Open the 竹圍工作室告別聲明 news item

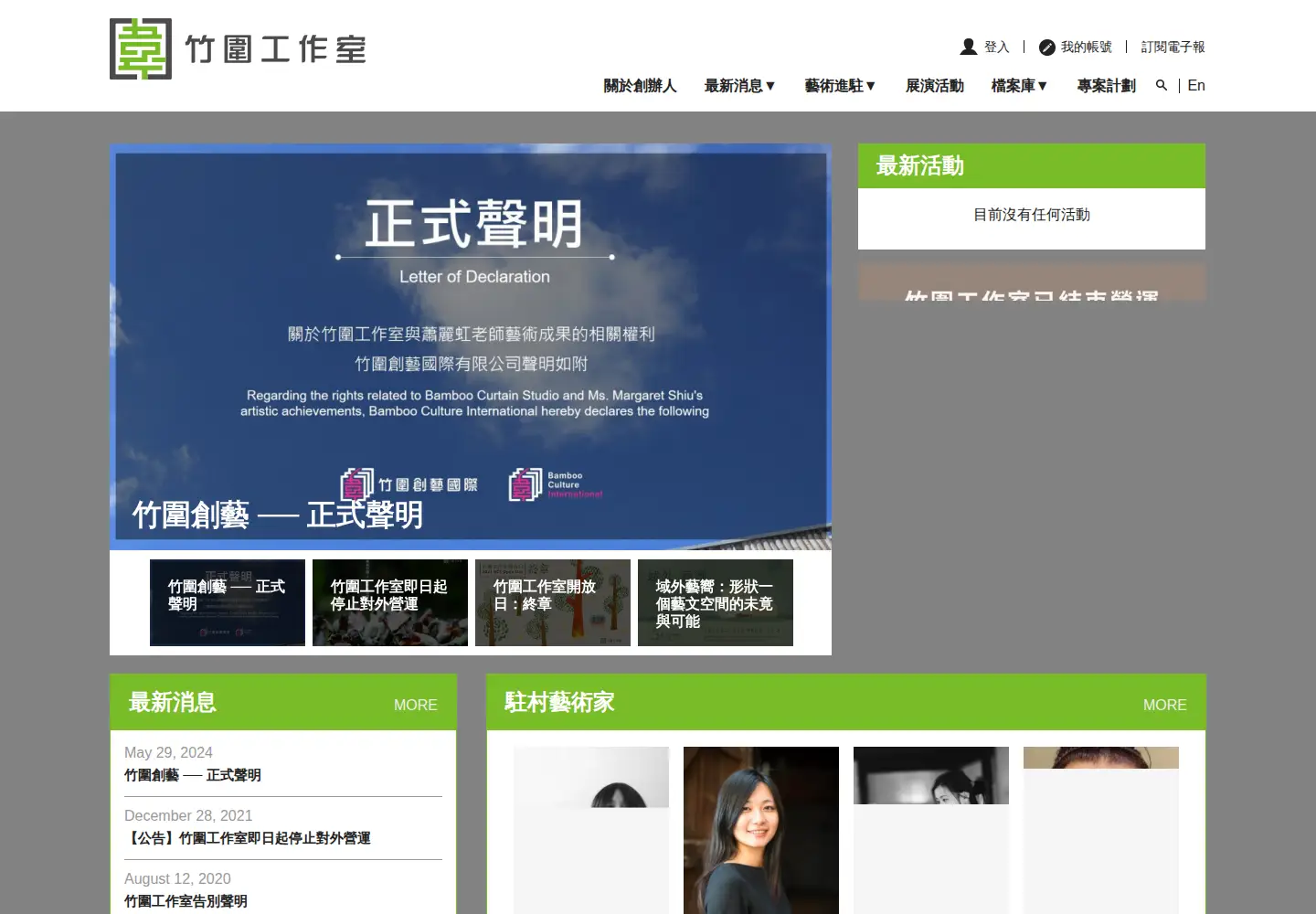[186, 901]
